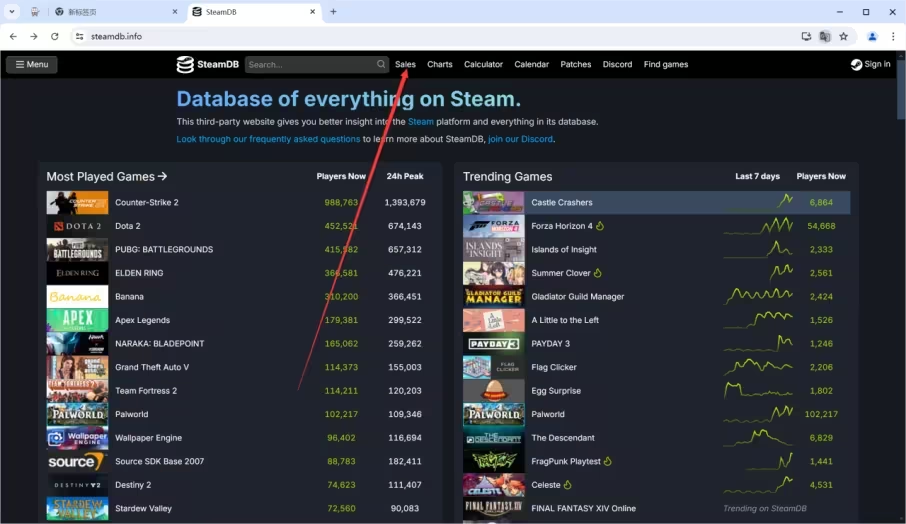Screen dimensions: 906x524
Task: Close the SteamDB tab
Action: point(313,12)
